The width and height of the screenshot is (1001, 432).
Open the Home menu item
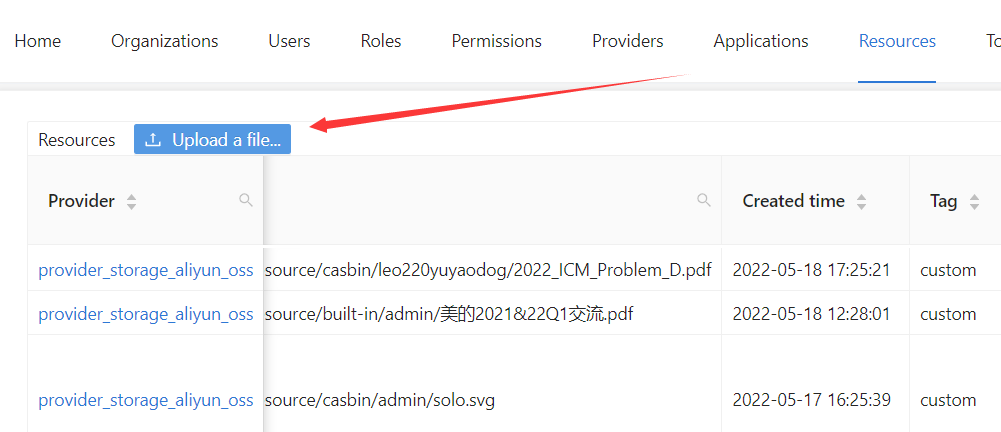(x=38, y=41)
